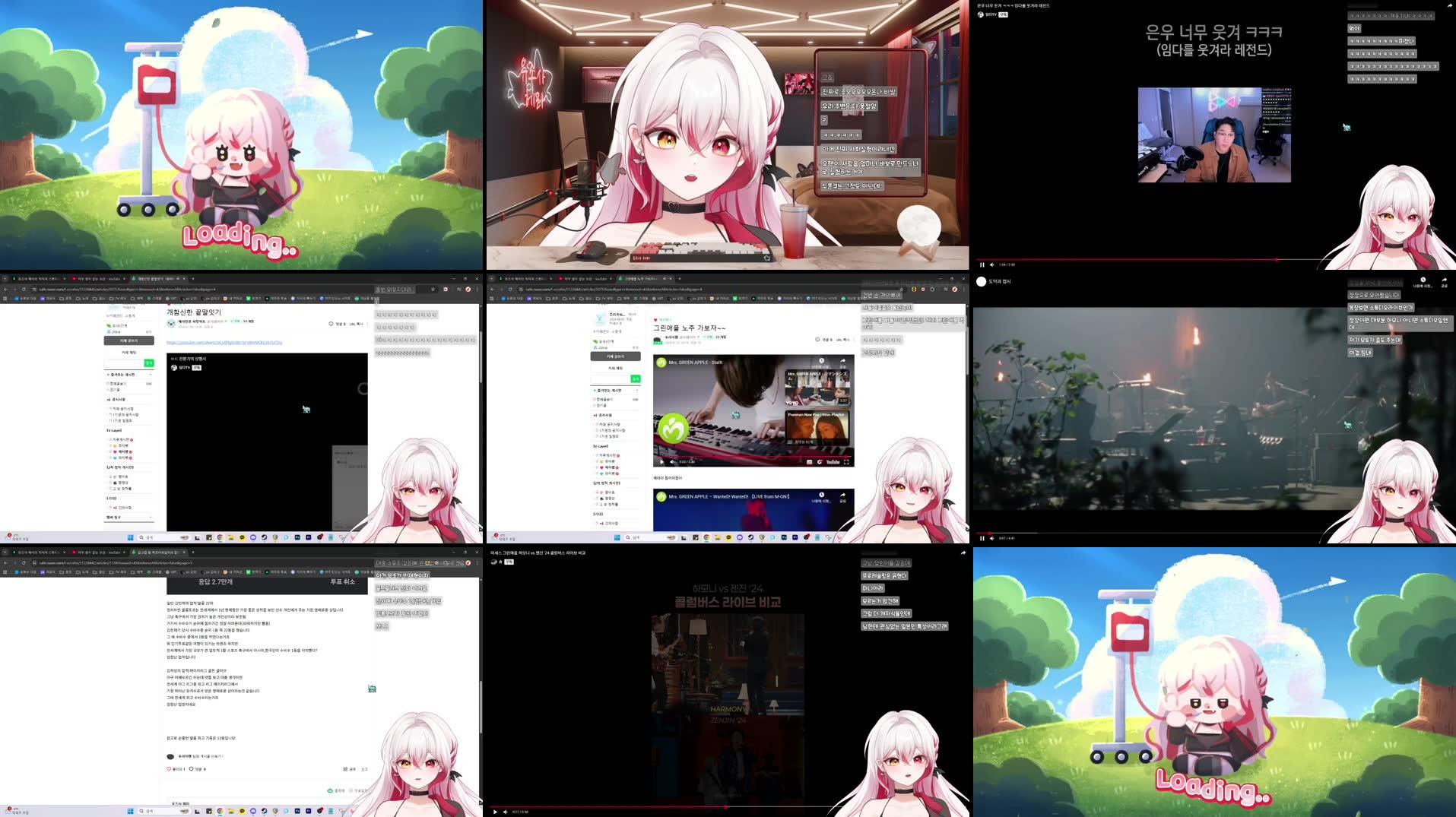Screen dimensions: 1456x817
Task: Toggle the 좋아요 heart on the post
Action: pyautogui.click(x=168, y=768)
